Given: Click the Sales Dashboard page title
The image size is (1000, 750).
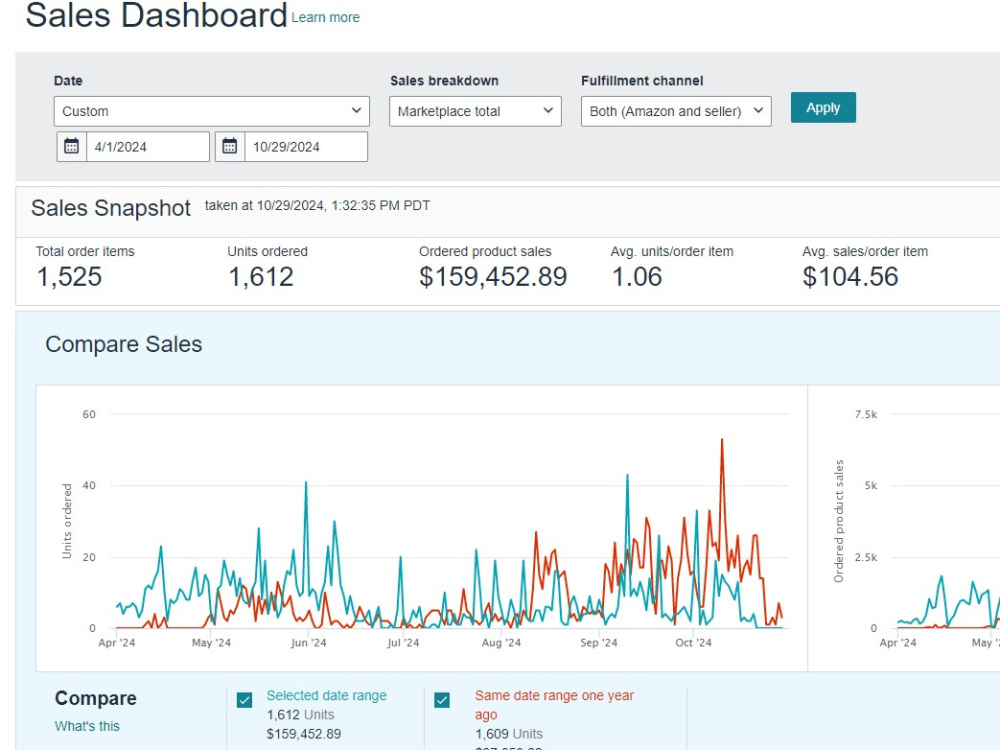Looking at the screenshot, I should [x=156, y=15].
